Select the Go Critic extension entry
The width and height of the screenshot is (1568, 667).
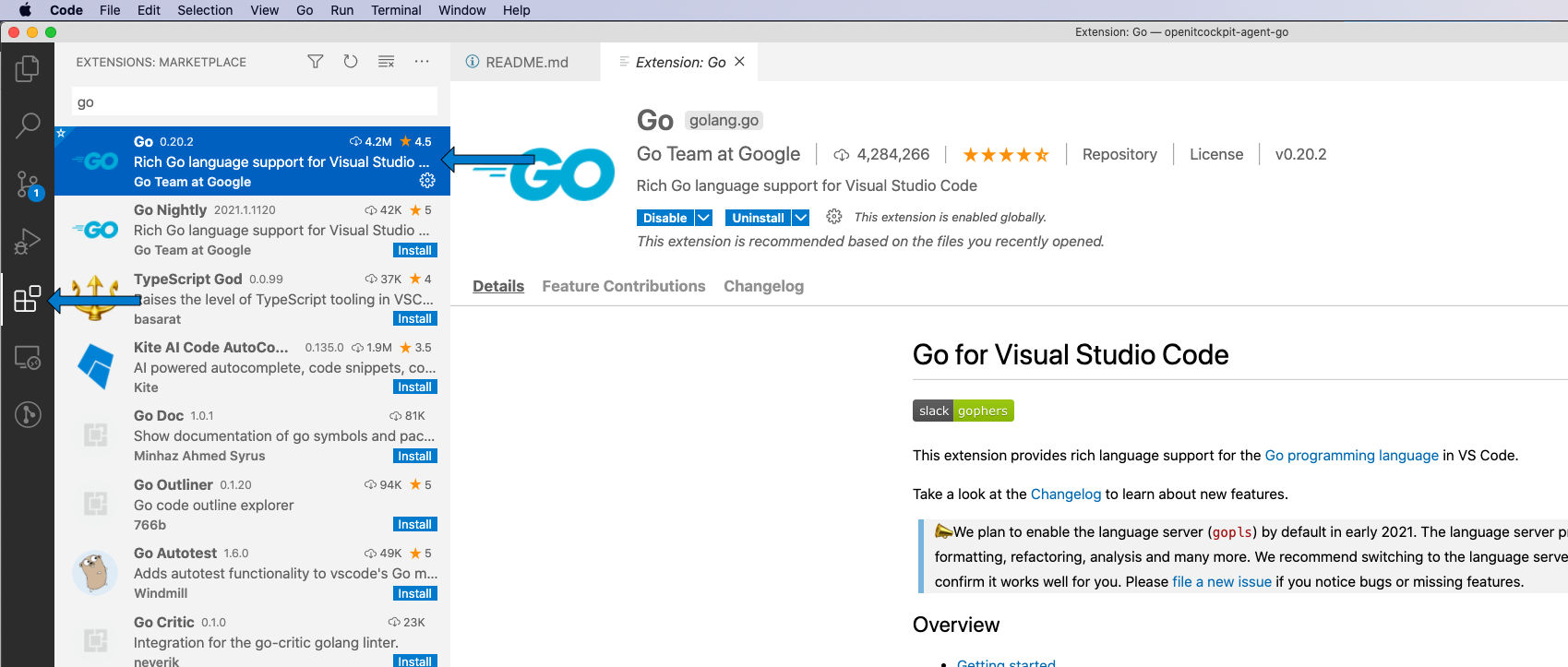252,639
